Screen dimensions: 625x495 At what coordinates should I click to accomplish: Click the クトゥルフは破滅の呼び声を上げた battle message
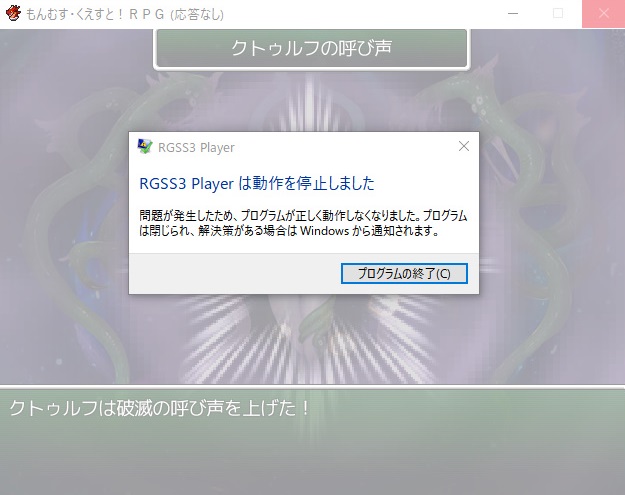[159, 408]
